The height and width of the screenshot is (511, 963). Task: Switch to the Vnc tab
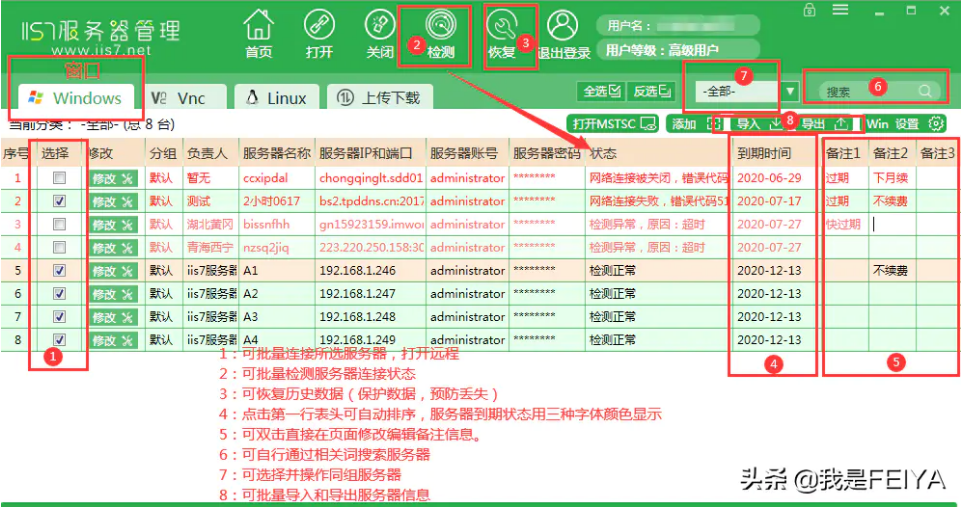click(184, 98)
